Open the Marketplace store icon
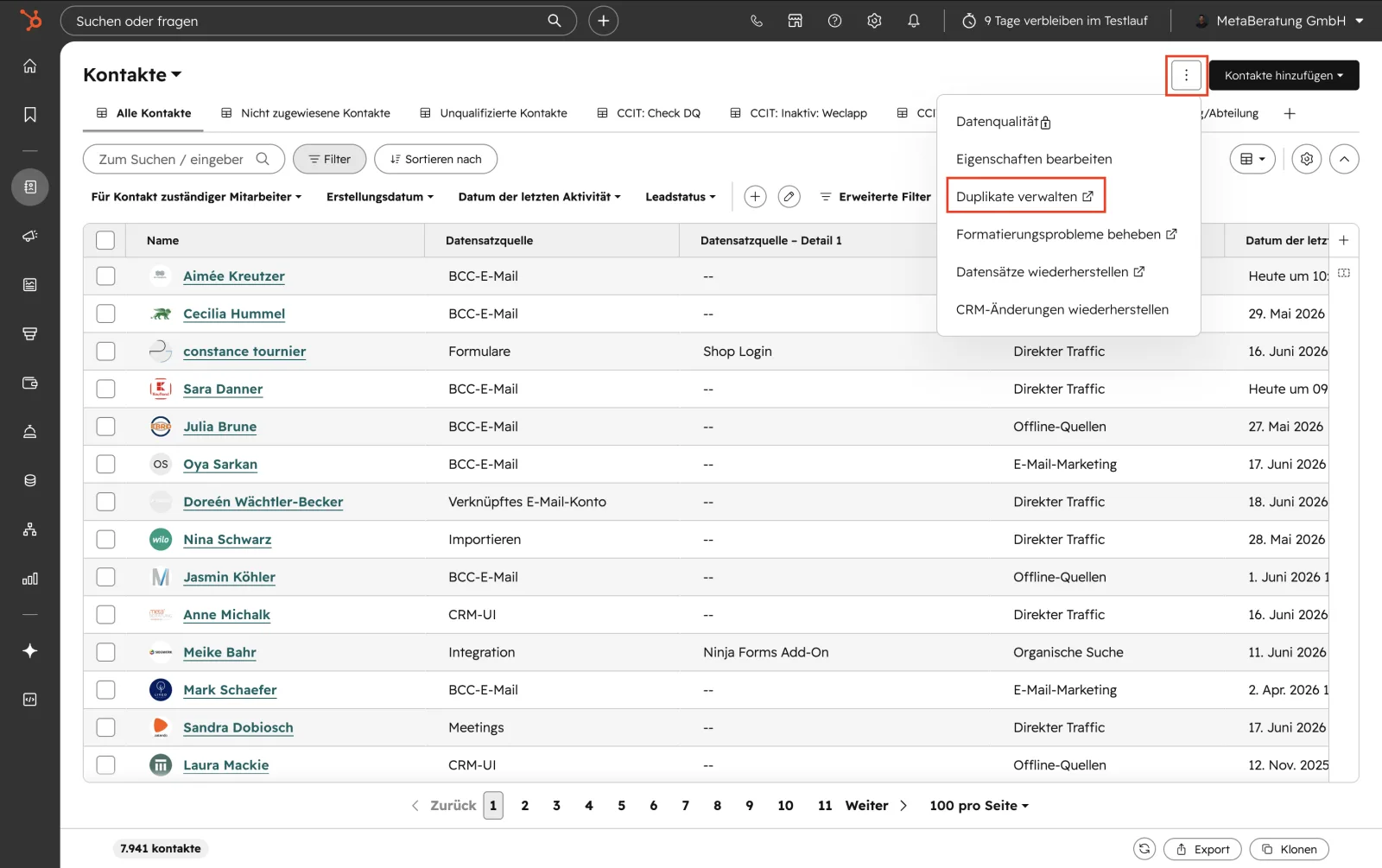Image resolution: width=1382 pixels, height=868 pixels. (796, 21)
